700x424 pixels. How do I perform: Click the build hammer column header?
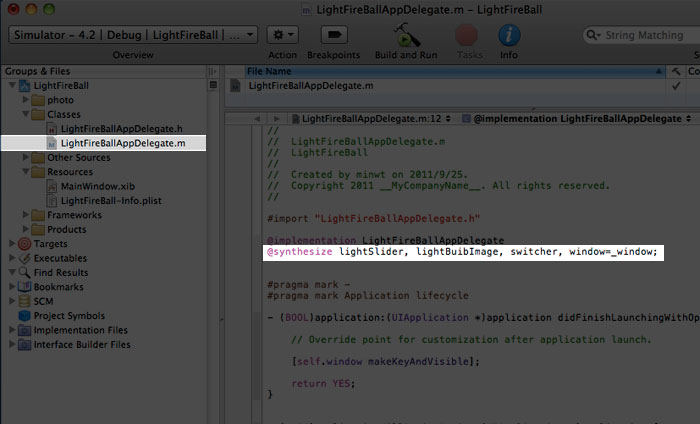[676, 71]
